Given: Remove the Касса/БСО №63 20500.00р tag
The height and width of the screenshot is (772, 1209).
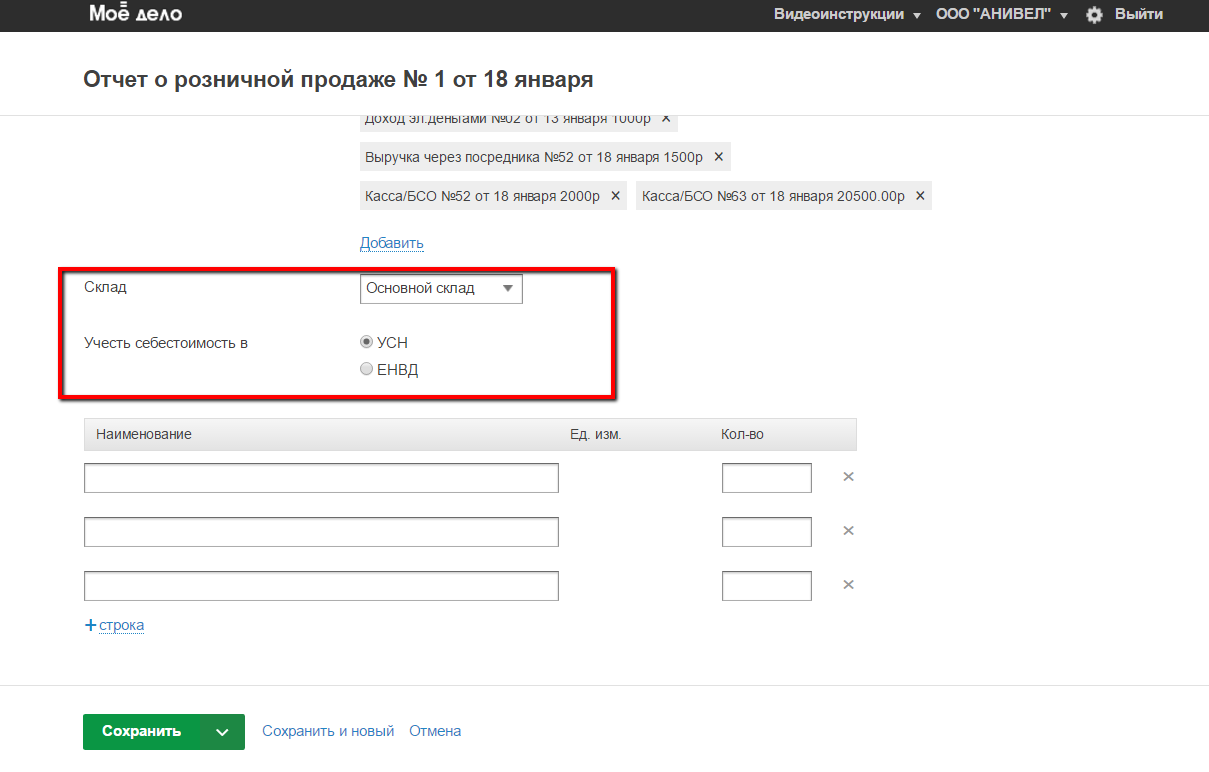Looking at the screenshot, I should pos(920,197).
